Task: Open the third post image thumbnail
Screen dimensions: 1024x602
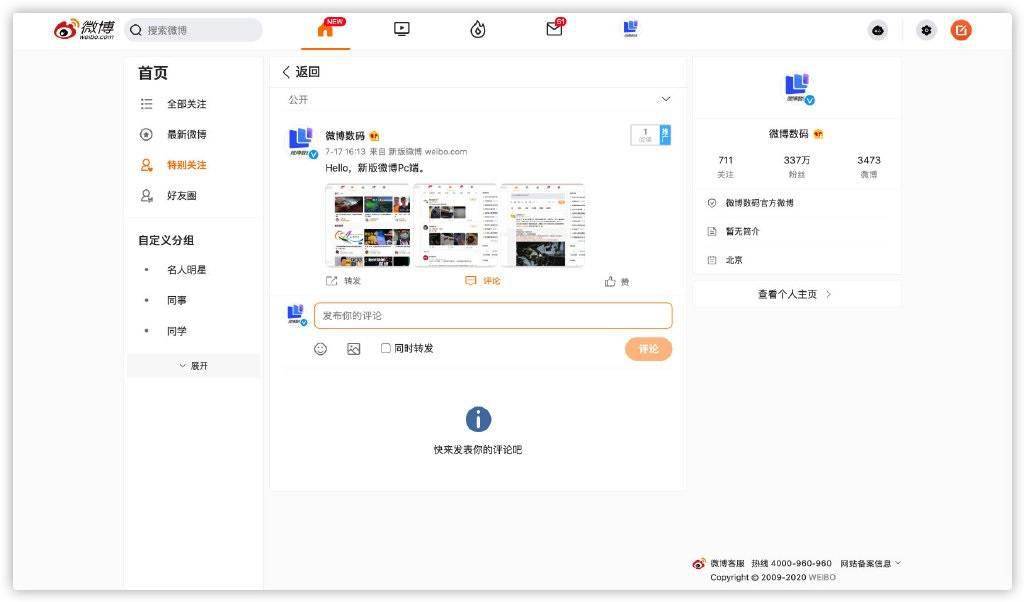Action: coord(543,225)
